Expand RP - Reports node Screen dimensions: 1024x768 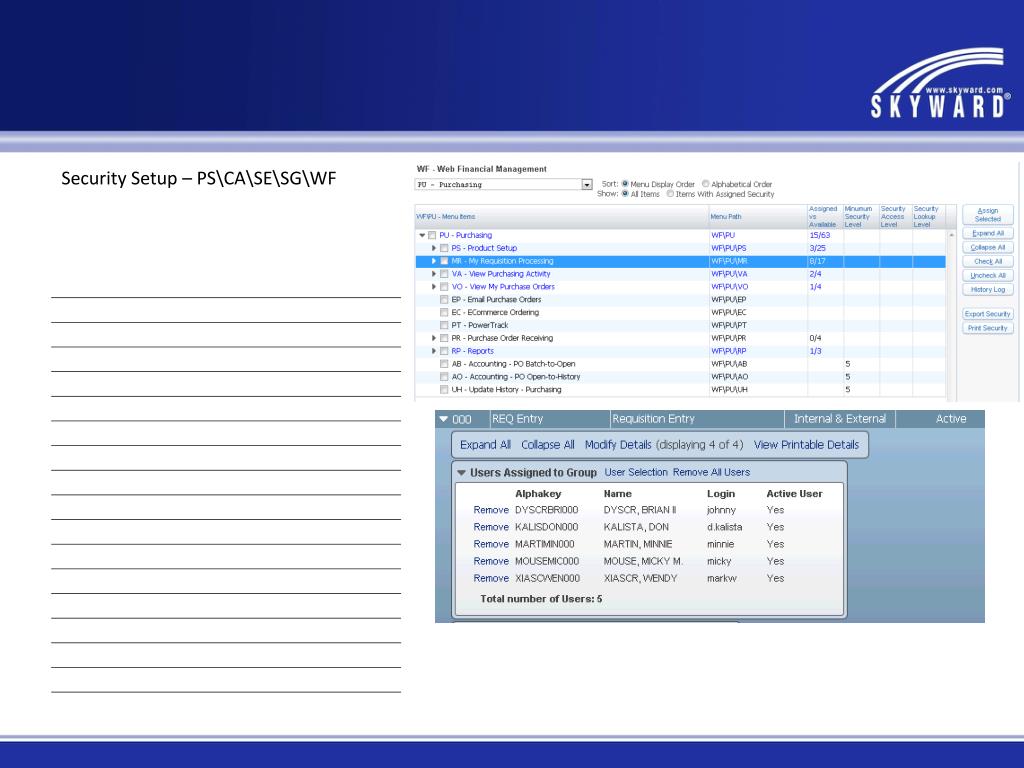(434, 351)
